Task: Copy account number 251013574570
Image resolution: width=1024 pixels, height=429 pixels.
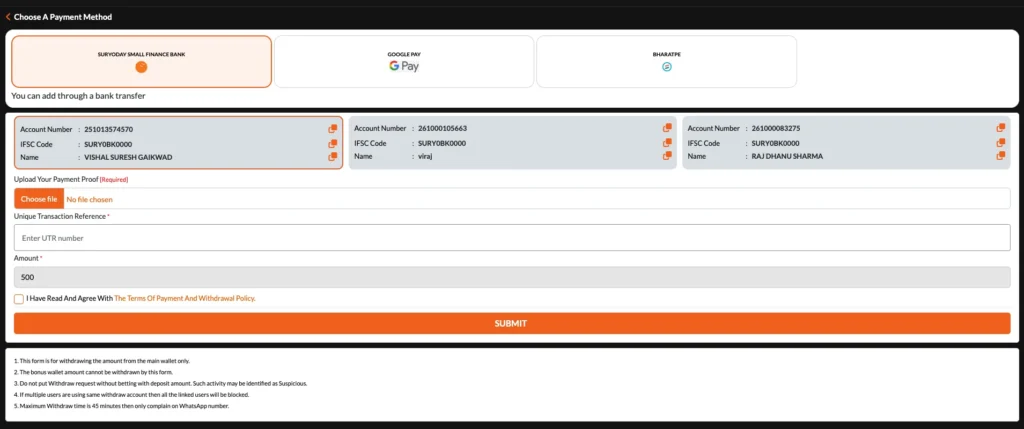Action: point(333,129)
